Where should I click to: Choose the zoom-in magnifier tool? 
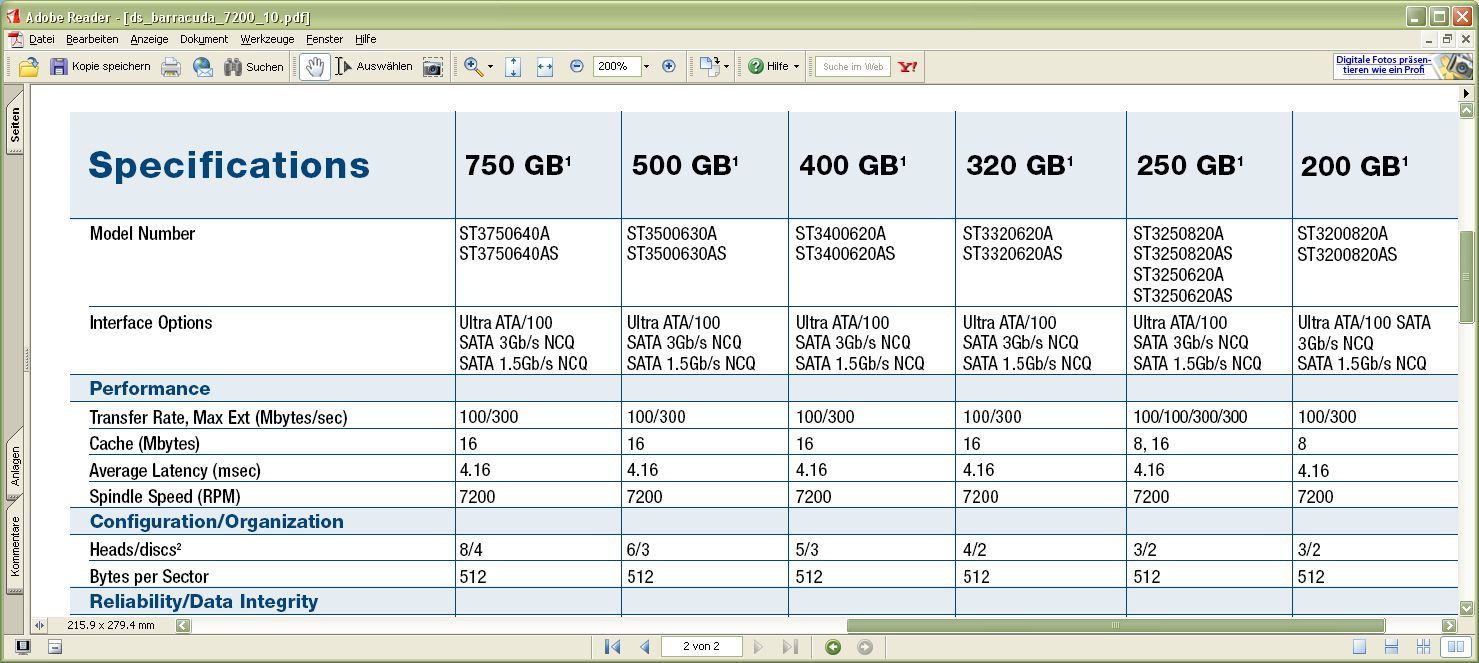(474, 67)
